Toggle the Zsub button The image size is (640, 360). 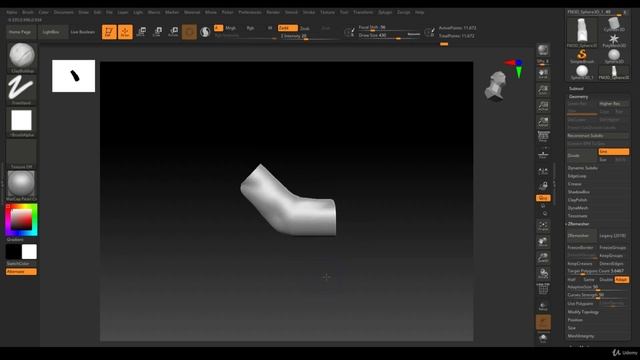pos(304,29)
